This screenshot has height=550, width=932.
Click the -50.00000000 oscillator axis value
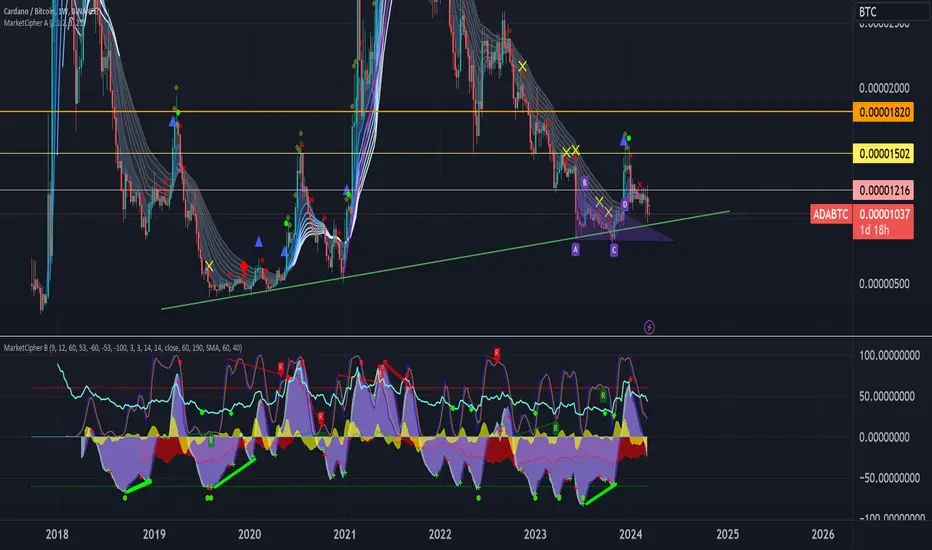pos(889,477)
